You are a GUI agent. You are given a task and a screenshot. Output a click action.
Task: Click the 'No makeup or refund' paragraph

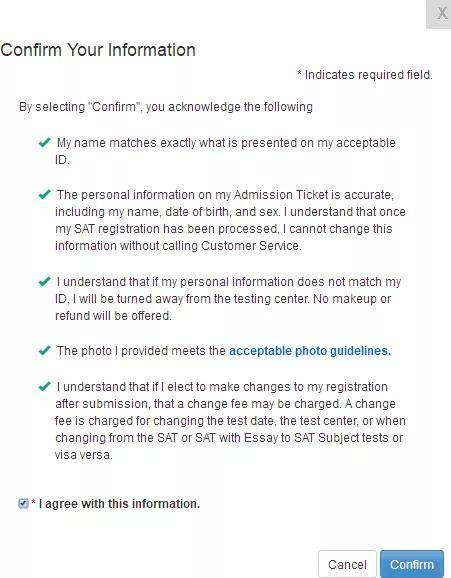[x=228, y=299]
